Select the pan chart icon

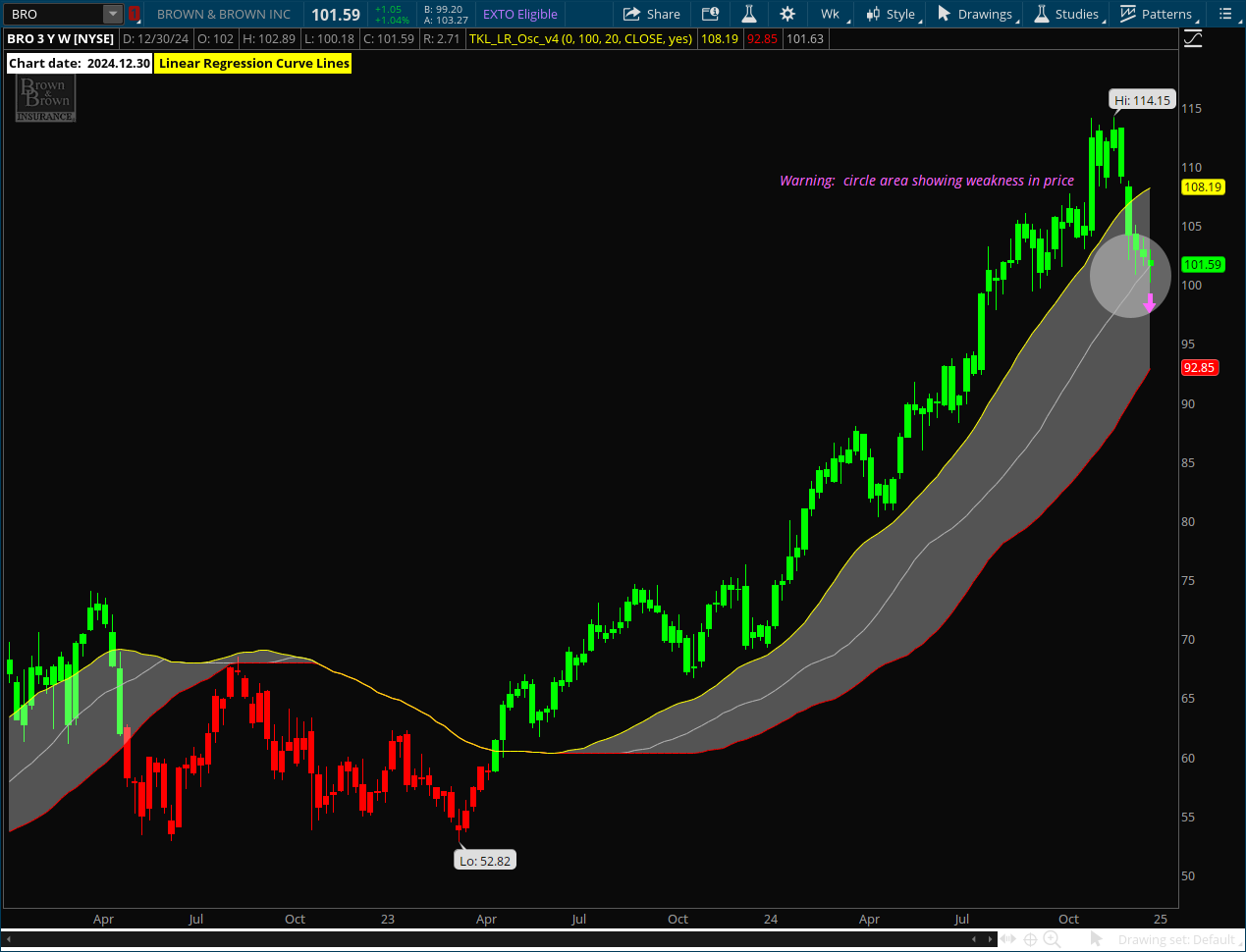[x=1008, y=939]
